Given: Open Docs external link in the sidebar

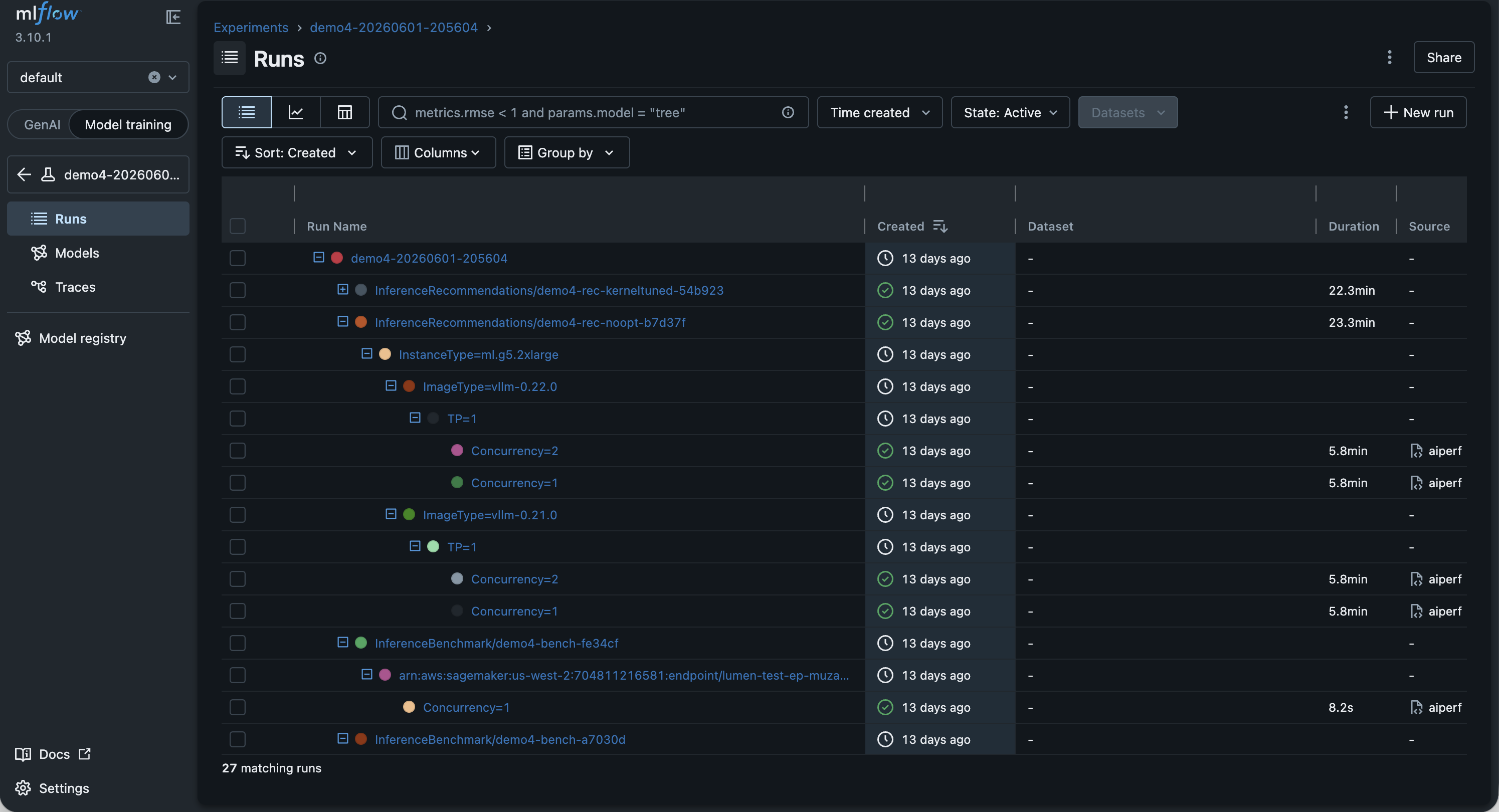Looking at the screenshot, I should click(x=53, y=754).
